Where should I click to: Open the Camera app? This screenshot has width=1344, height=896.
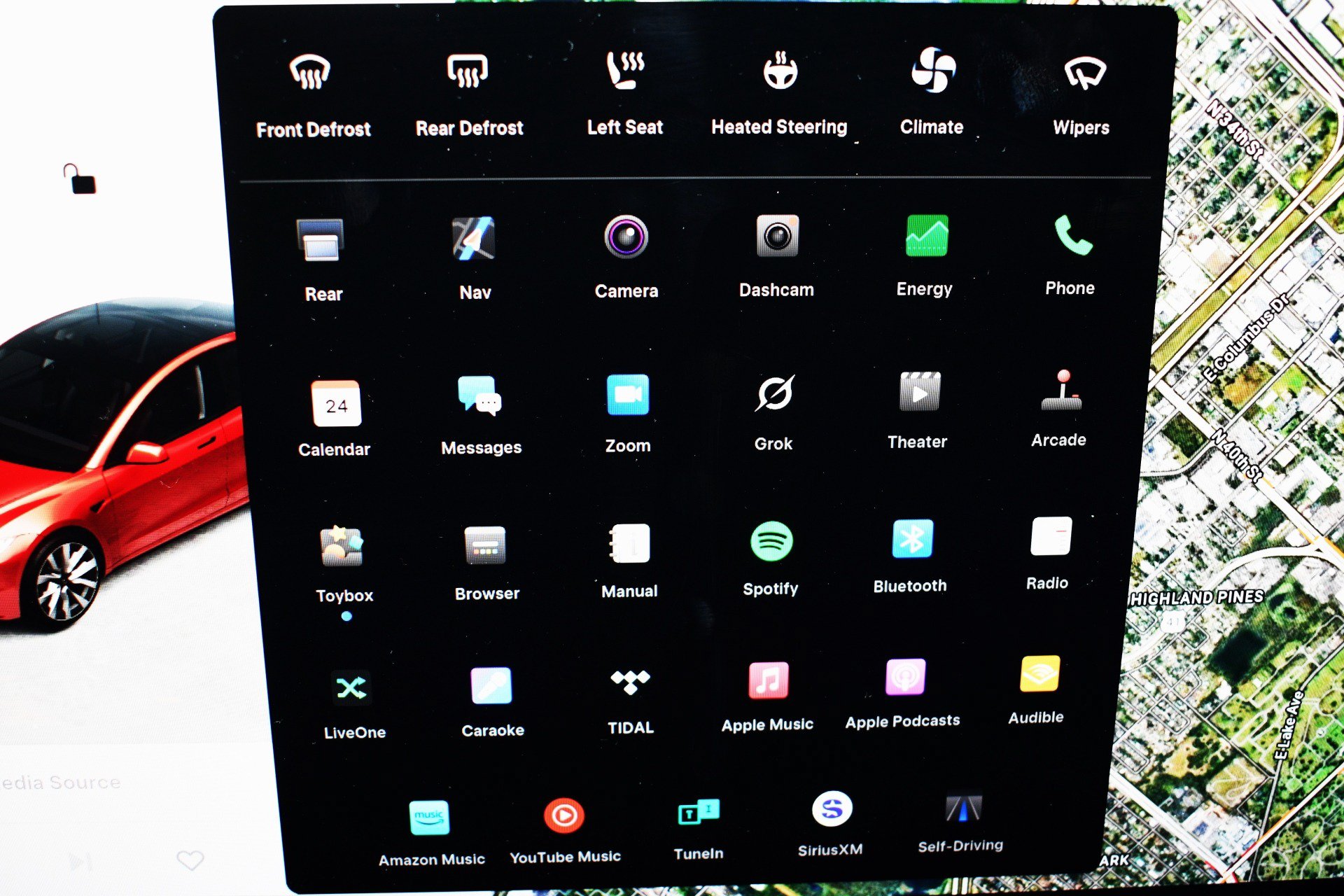pyautogui.click(x=626, y=257)
